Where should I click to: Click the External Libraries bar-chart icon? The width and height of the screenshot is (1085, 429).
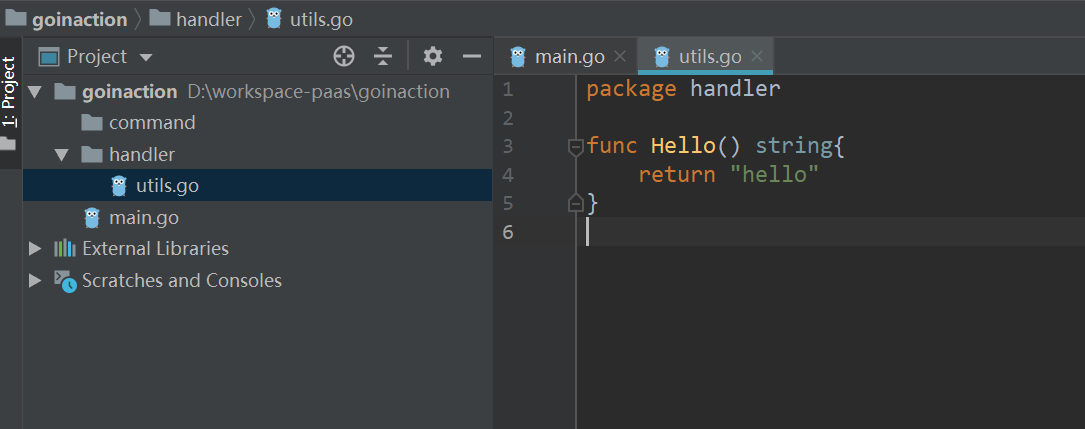(x=65, y=249)
